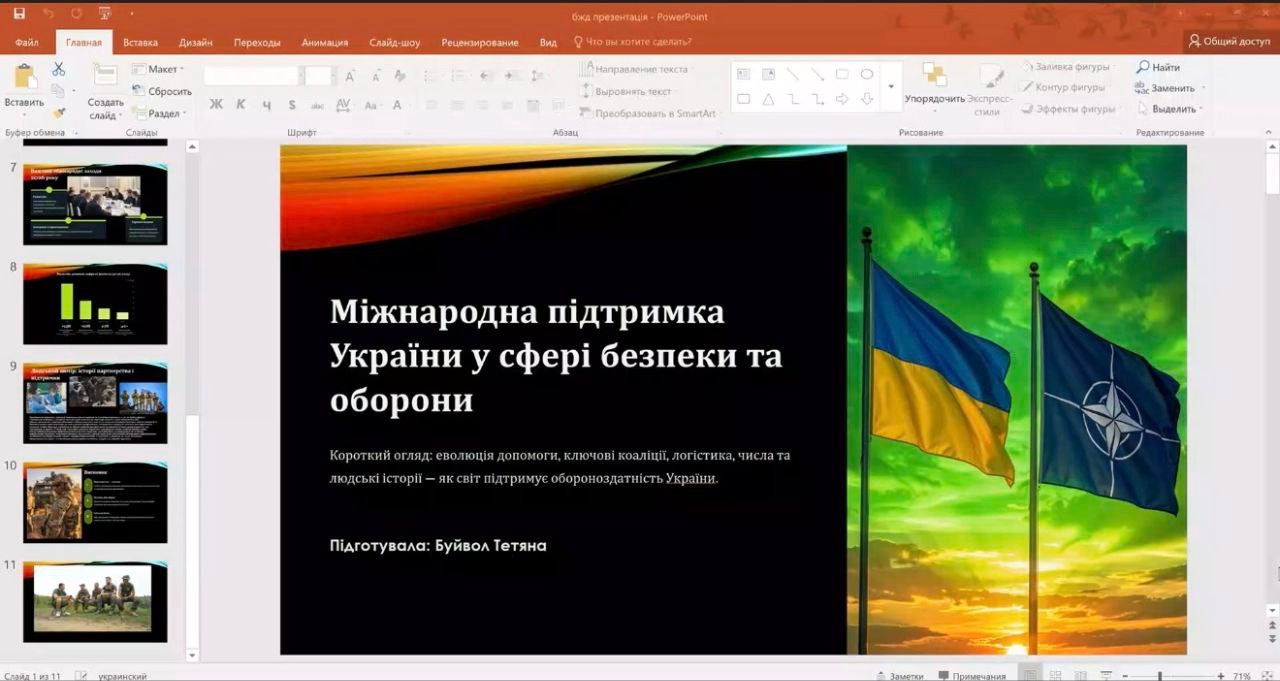Click Создать слайд new slide button
Viewport: 1280px width, 681px height.
(105, 91)
